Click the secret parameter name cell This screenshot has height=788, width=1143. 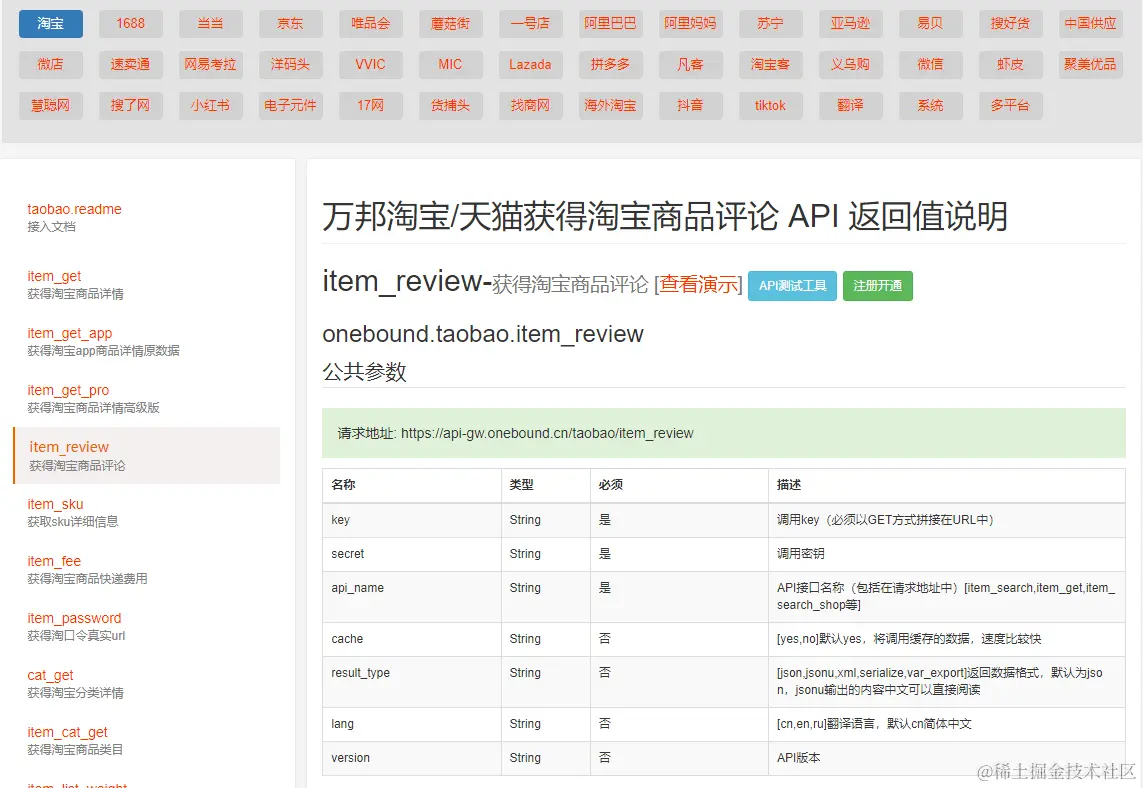point(412,554)
